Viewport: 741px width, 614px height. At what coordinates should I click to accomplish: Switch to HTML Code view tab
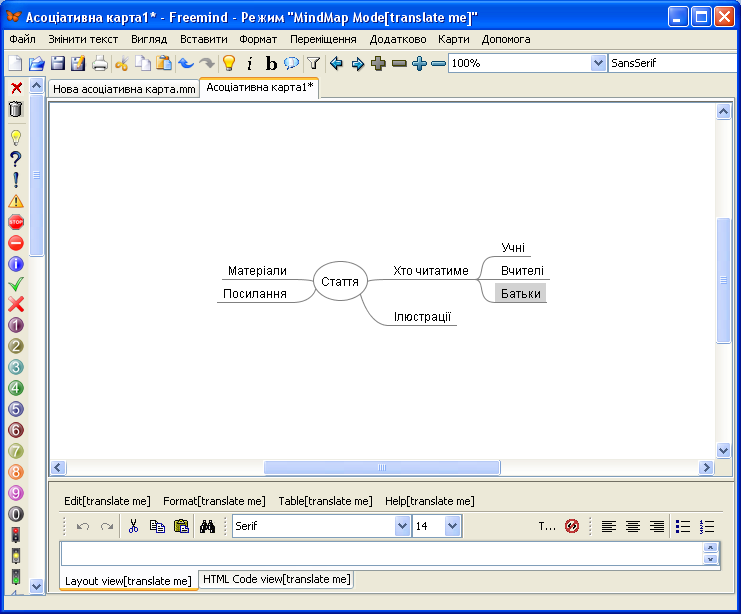[x=276, y=579]
